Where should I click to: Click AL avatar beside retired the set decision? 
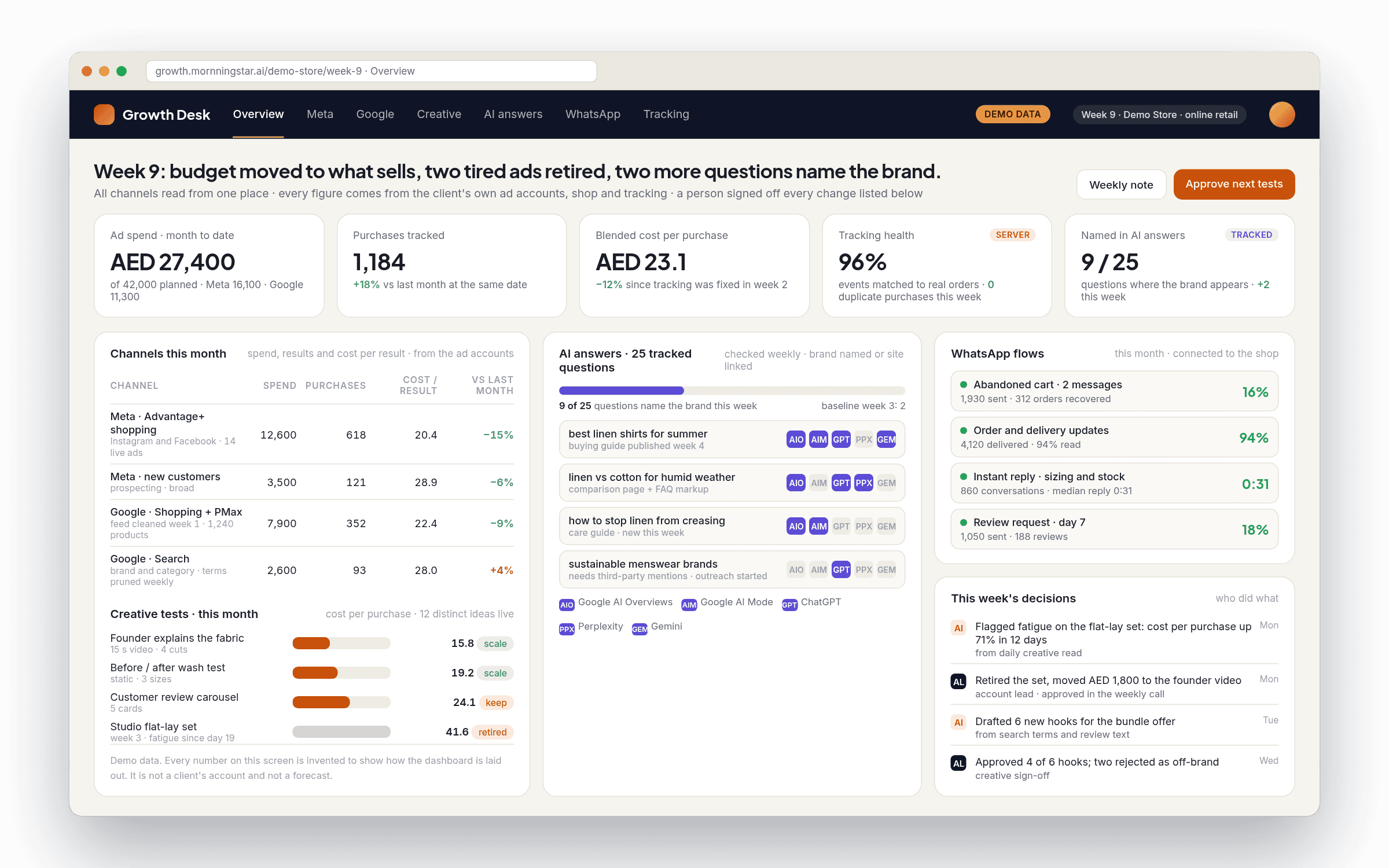(958, 682)
